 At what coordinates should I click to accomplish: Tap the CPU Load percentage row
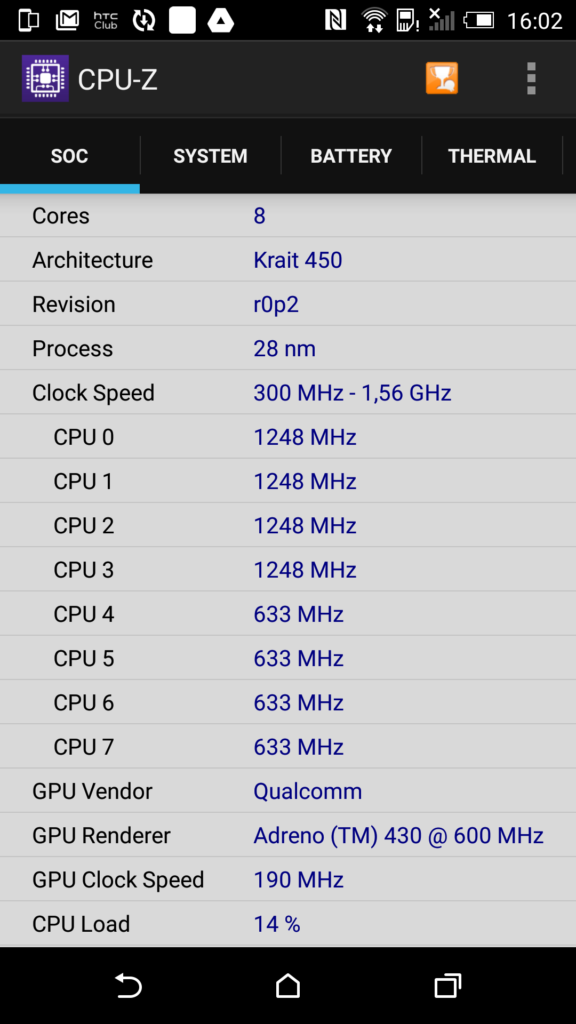[x=288, y=924]
